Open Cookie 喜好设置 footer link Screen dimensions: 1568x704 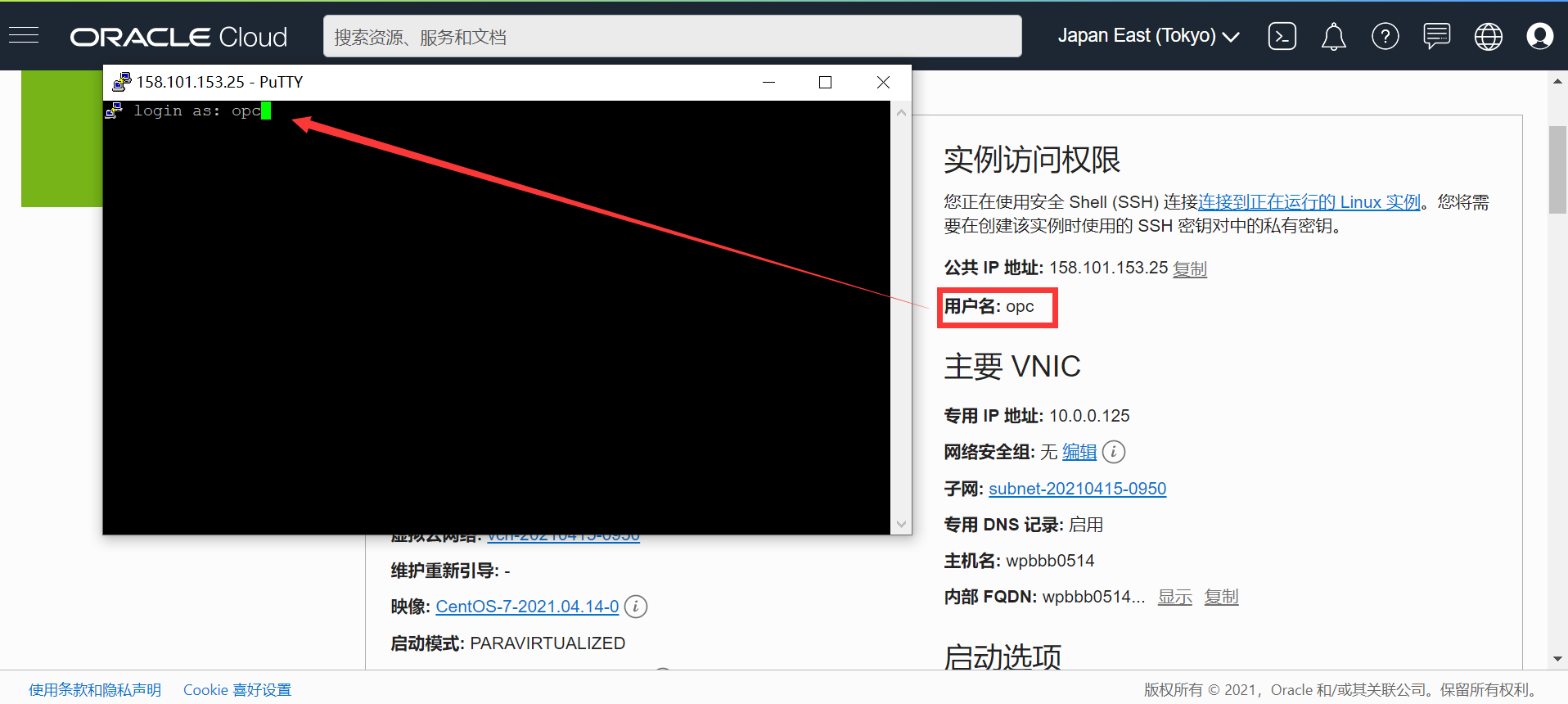(x=237, y=690)
